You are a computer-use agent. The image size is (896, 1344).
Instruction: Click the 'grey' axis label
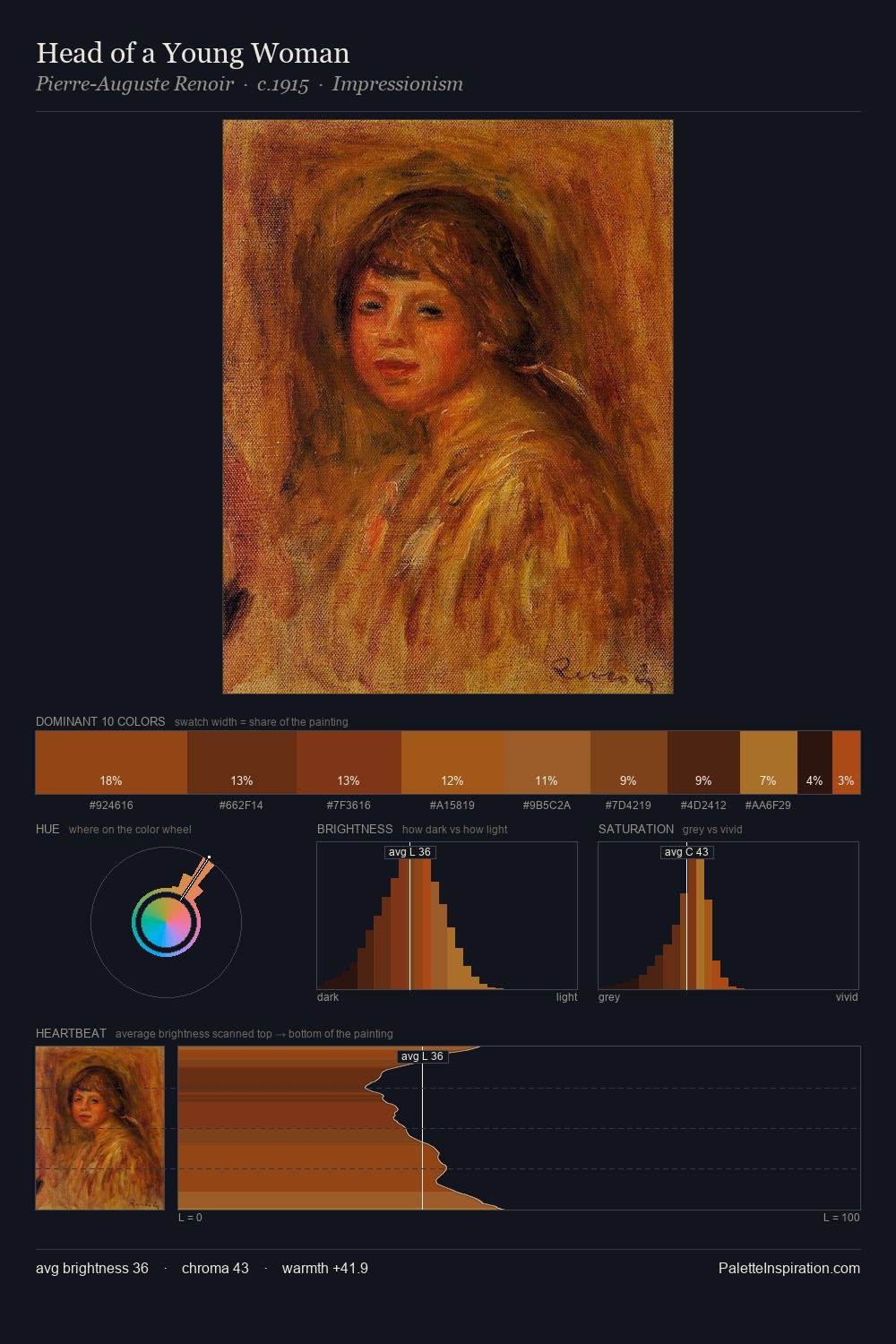point(609,997)
